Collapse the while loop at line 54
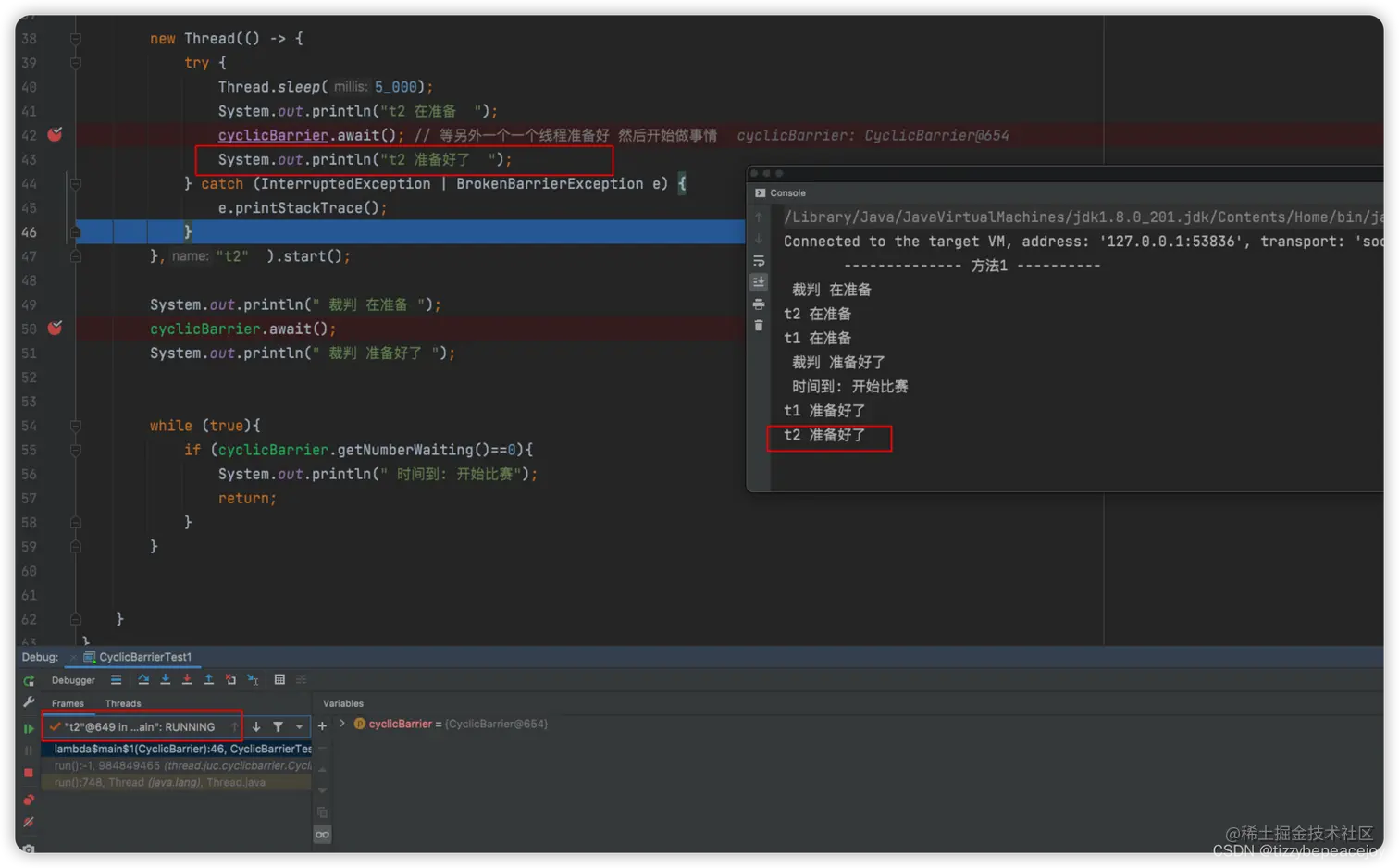 (x=76, y=426)
